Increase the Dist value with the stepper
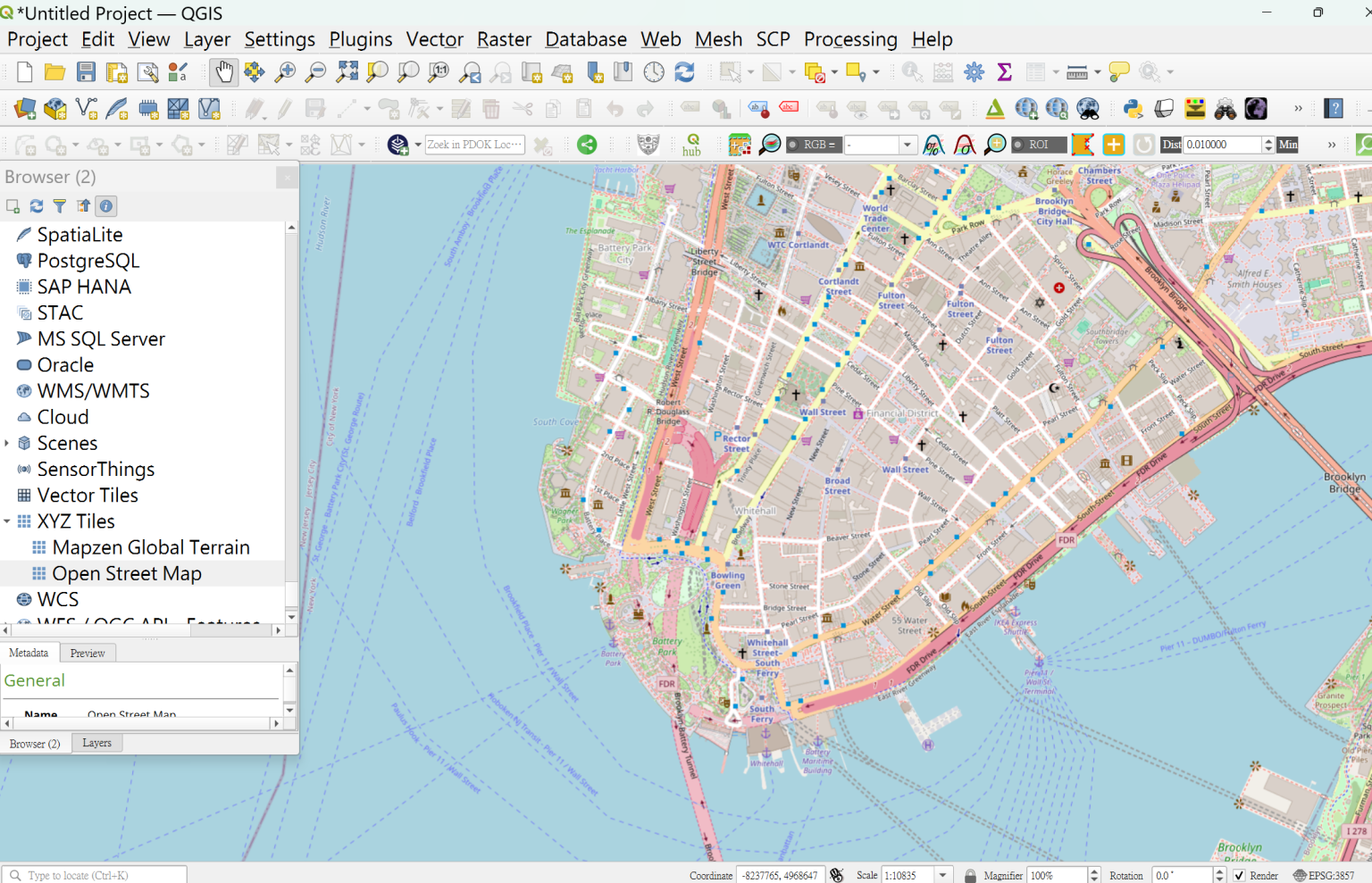1372x883 pixels. [1267, 139]
